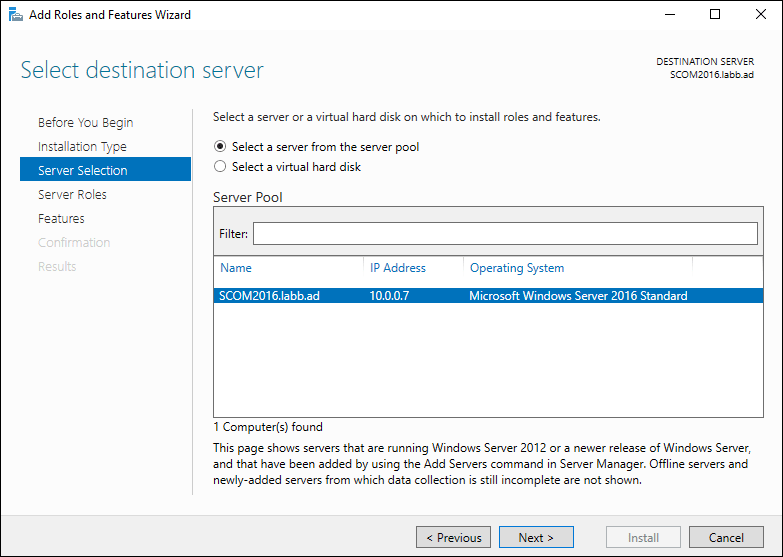Click into the Filter text field
Viewport: 783px width, 557px height.
505,233
